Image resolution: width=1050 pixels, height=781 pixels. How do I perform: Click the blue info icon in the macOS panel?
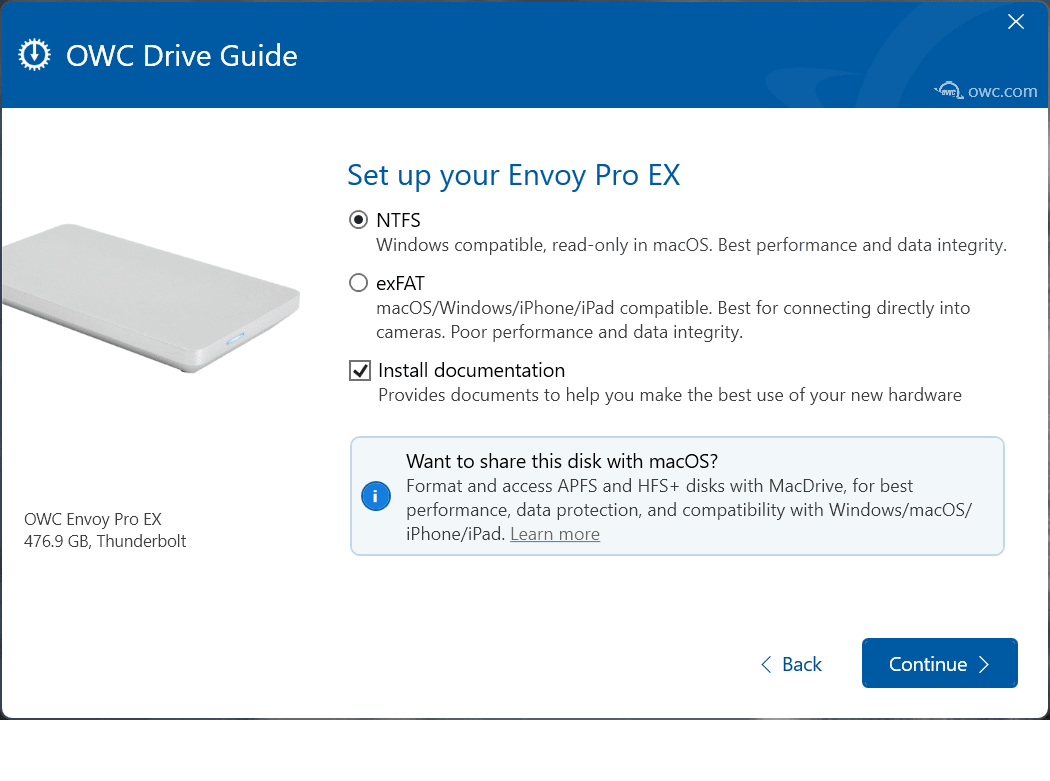pyautogui.click(x=376, y=495)
